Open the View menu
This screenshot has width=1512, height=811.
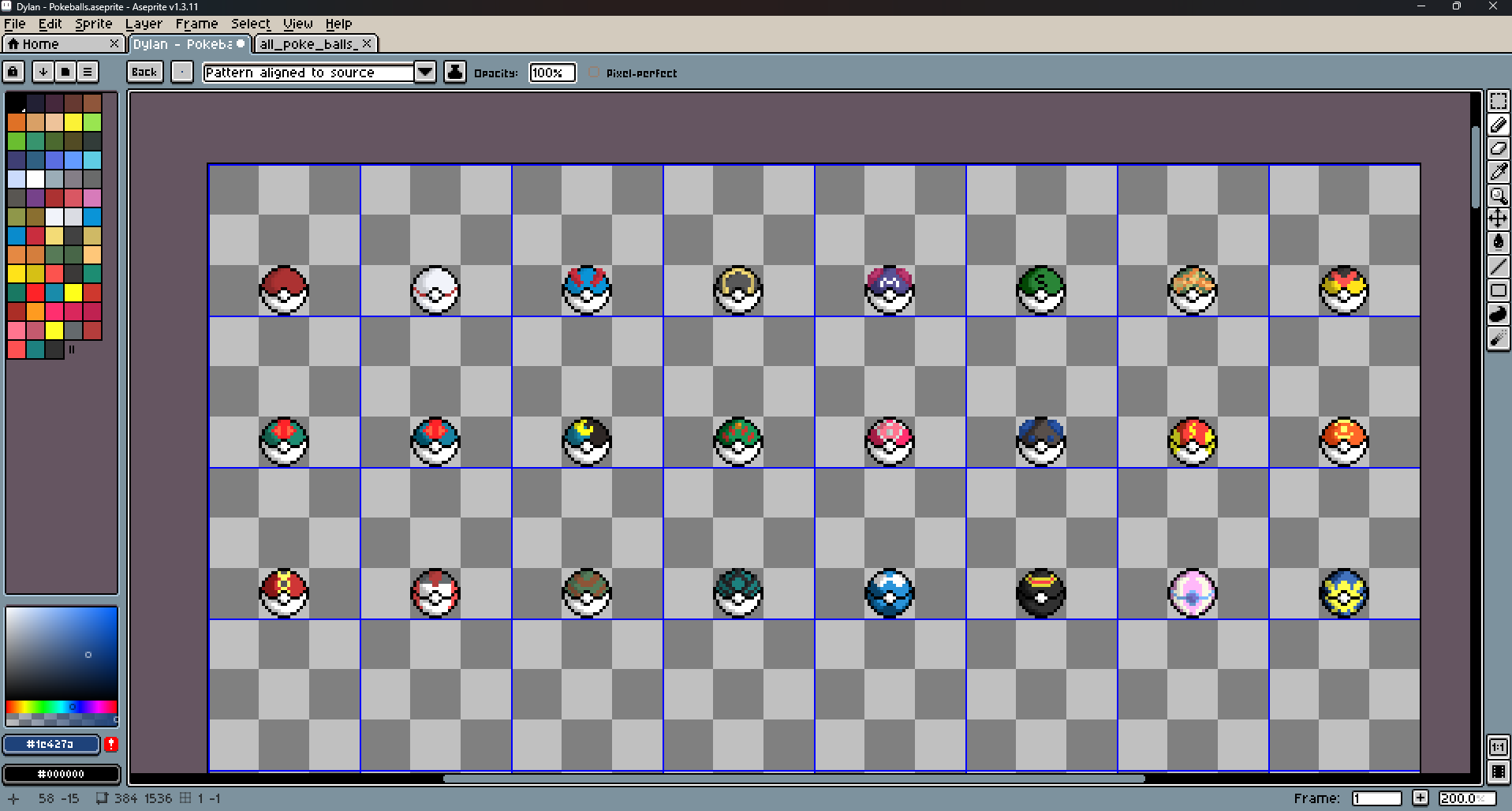298,24
